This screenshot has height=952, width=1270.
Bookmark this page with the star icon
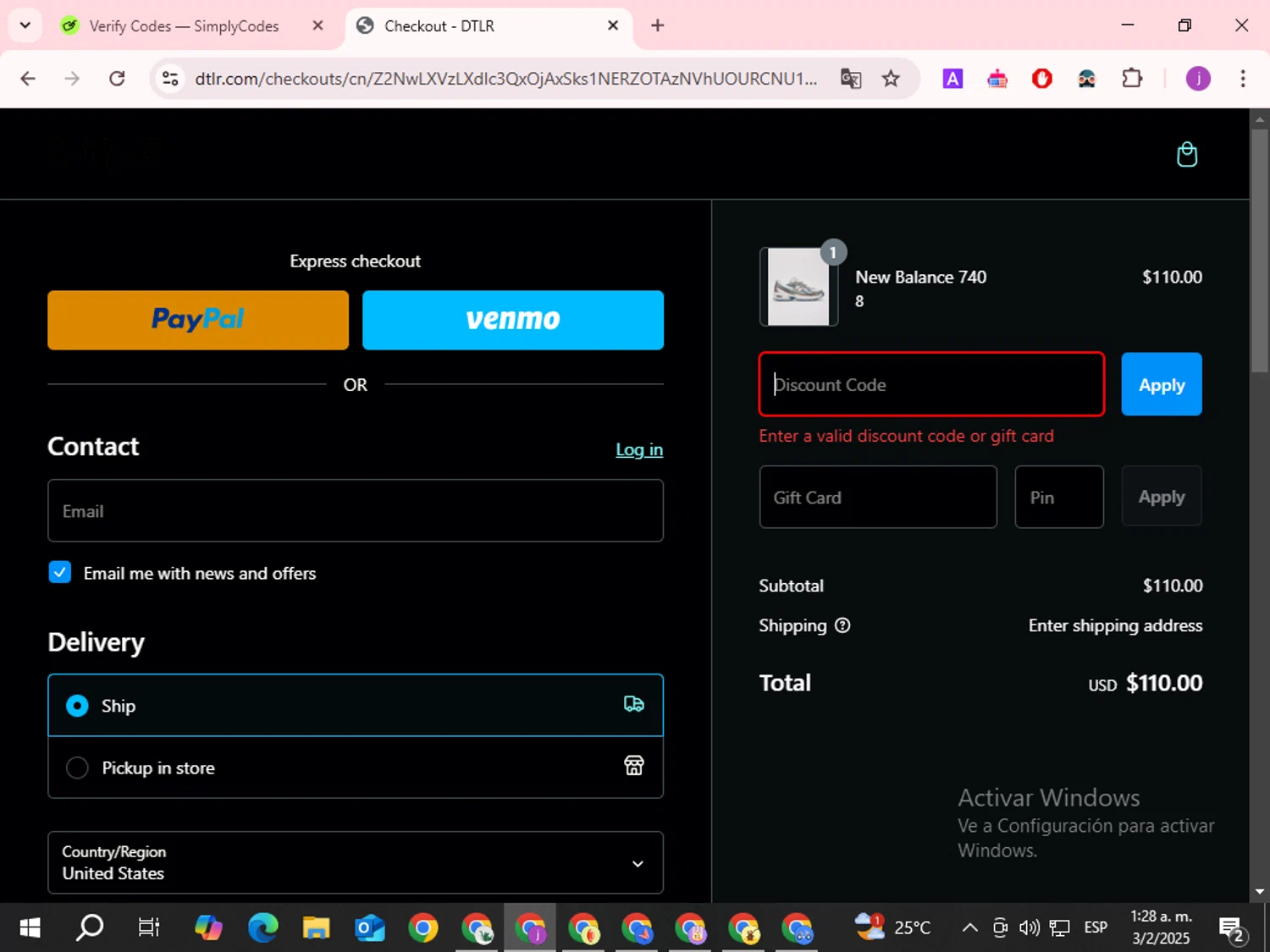point(891,79)
